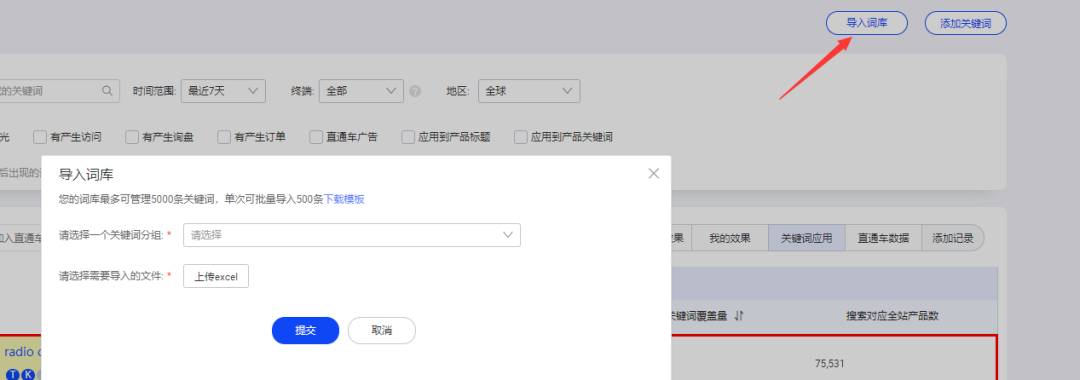Open the 终端 全部 dropdown
Viewport: 1080px width, 380px height.
361,91
